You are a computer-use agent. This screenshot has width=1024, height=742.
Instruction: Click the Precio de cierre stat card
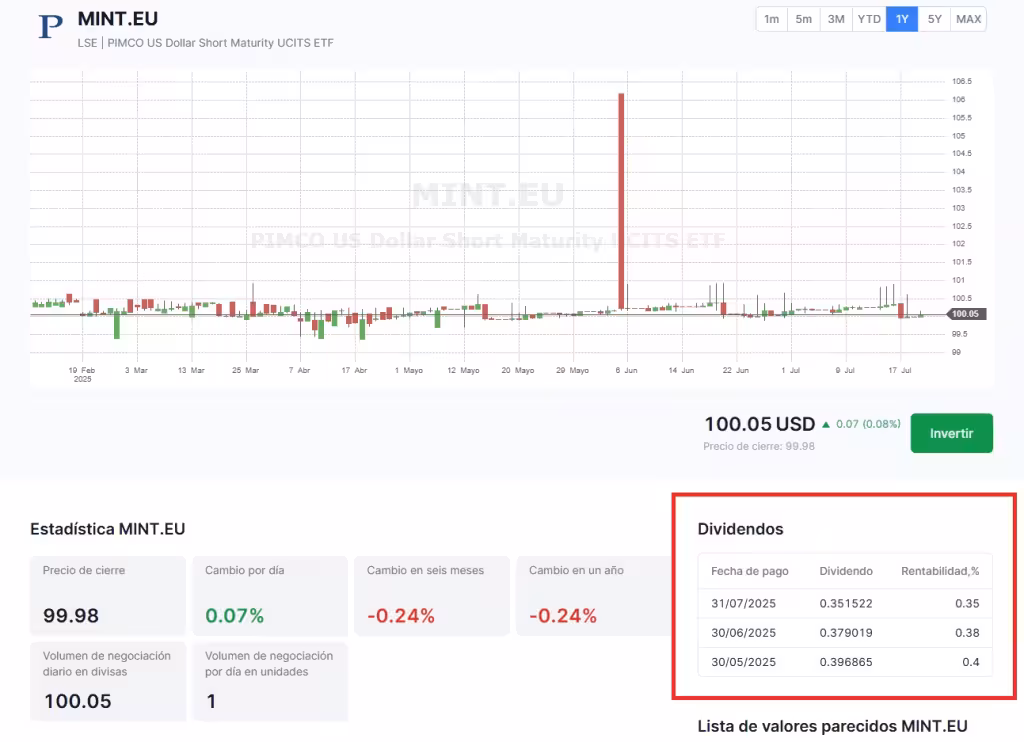pos(108,596)
